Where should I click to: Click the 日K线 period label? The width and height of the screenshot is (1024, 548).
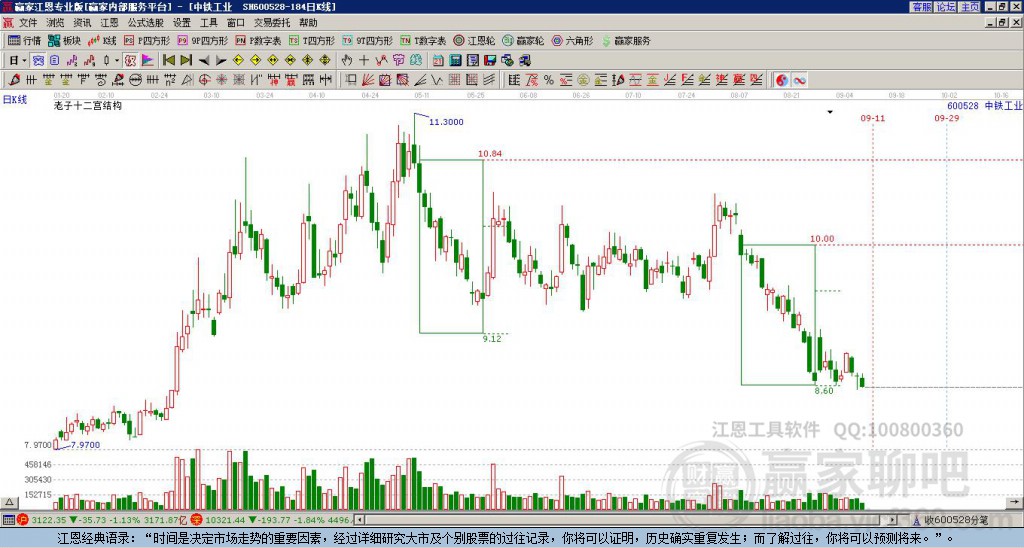[x=15, y=100]
